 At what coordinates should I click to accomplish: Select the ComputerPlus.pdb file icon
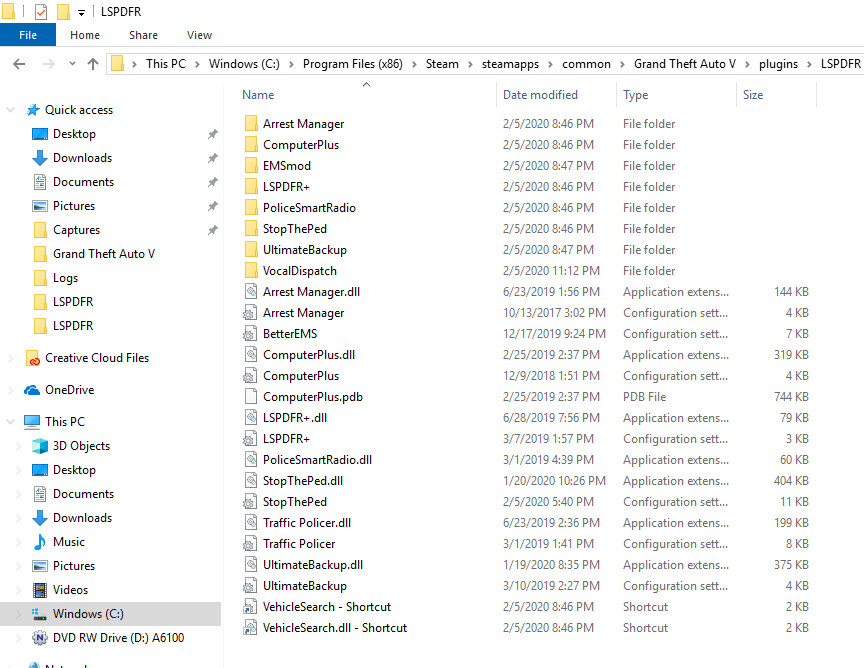[251, 396]
